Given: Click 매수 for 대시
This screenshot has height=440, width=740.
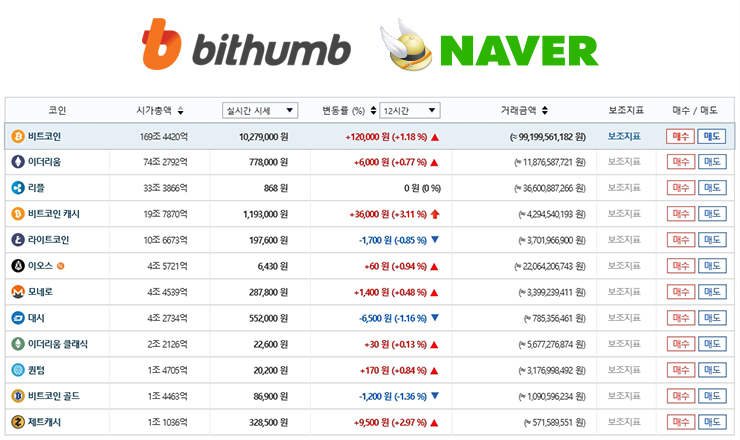Looking at the screenshot, I should click(x=681, y=318).
